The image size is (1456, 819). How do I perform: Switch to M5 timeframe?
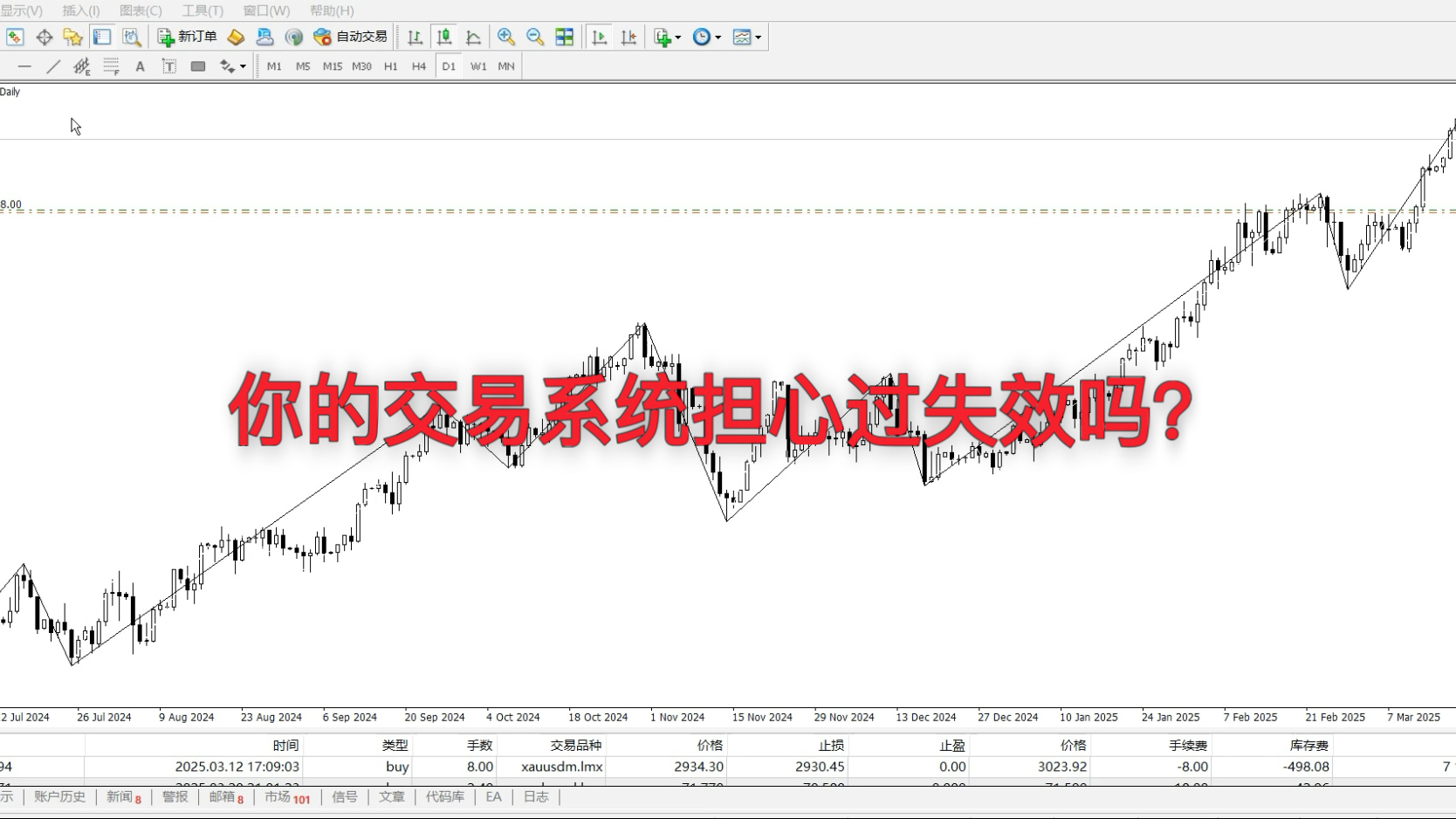[303, 66]
